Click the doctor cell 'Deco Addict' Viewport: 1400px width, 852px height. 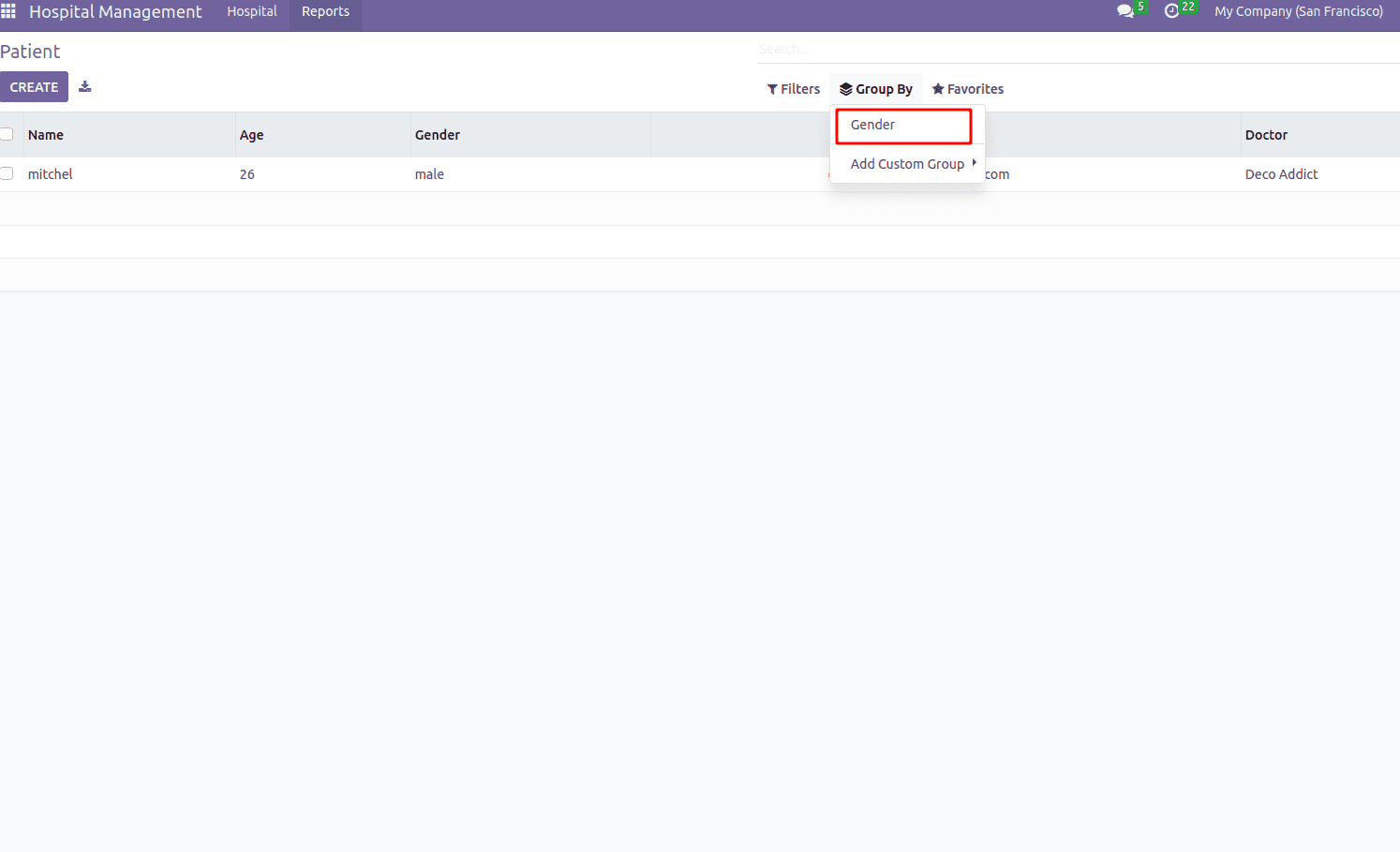pos(1281,174)
